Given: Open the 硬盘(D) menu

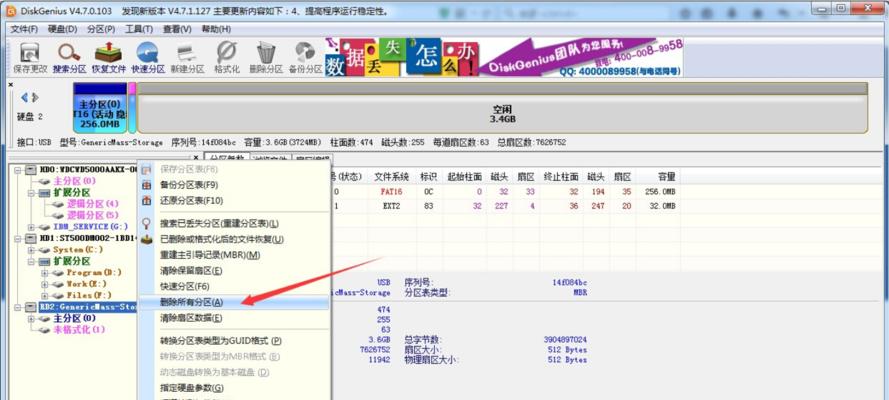Looking at the screenshot, I should 62,29.
